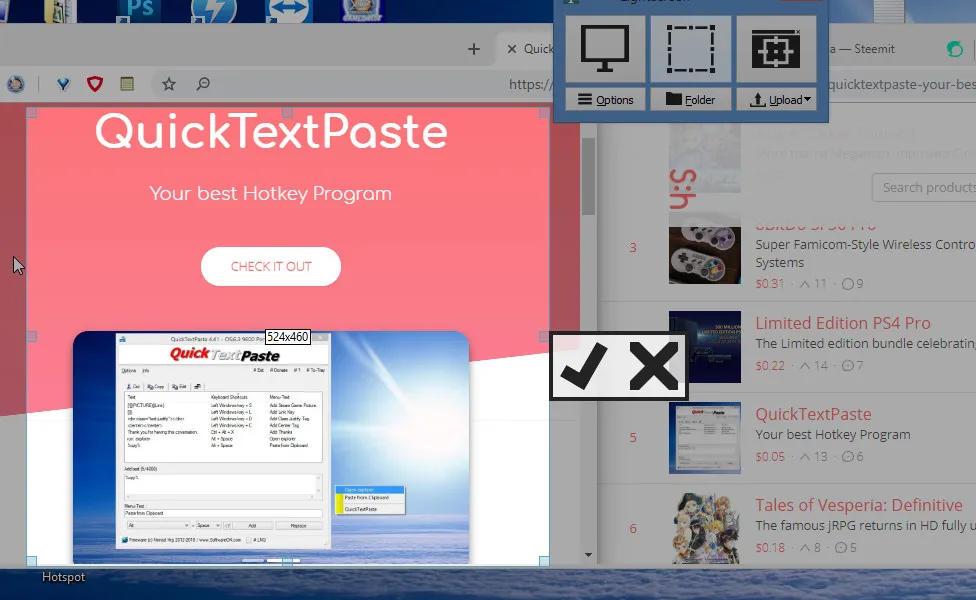Open the screenshots Folder button
Screen dimensions: 976x600
[690, 100]
